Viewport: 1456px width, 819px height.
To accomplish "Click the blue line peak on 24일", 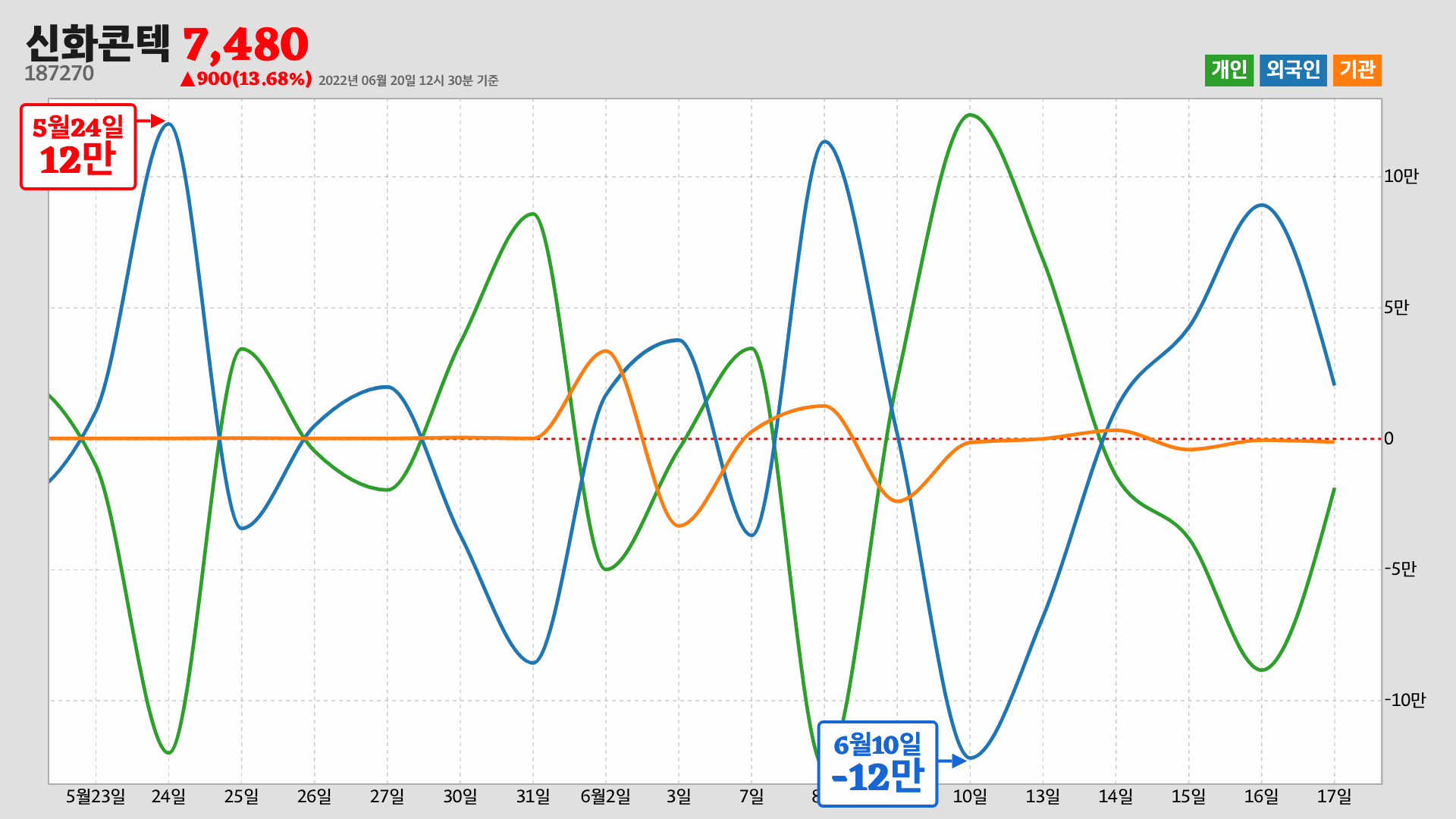I will 168,124.
